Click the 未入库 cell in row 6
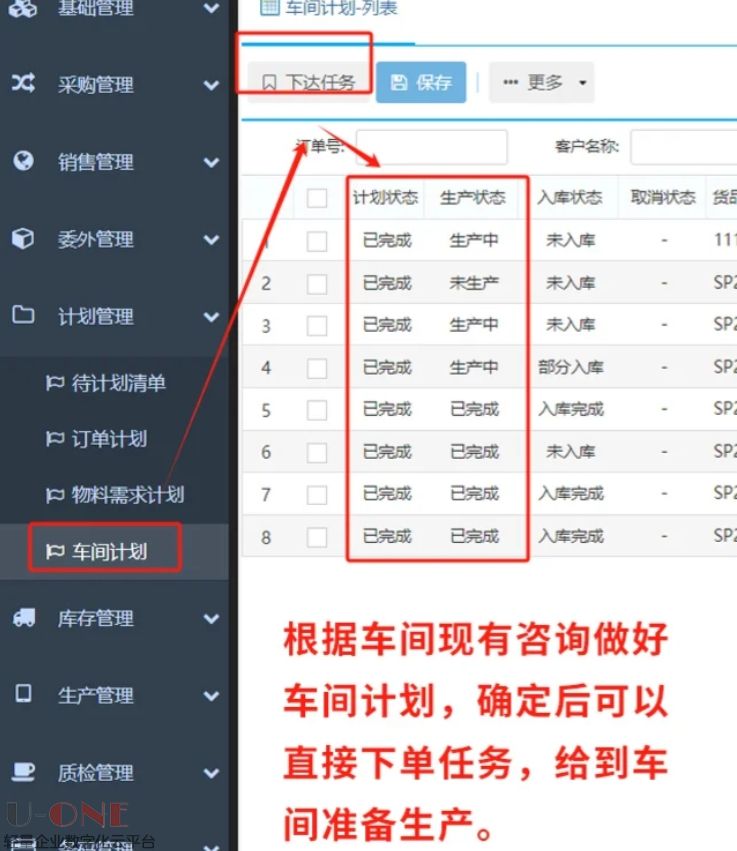The image size is (737, 851). tap(571, 452)
